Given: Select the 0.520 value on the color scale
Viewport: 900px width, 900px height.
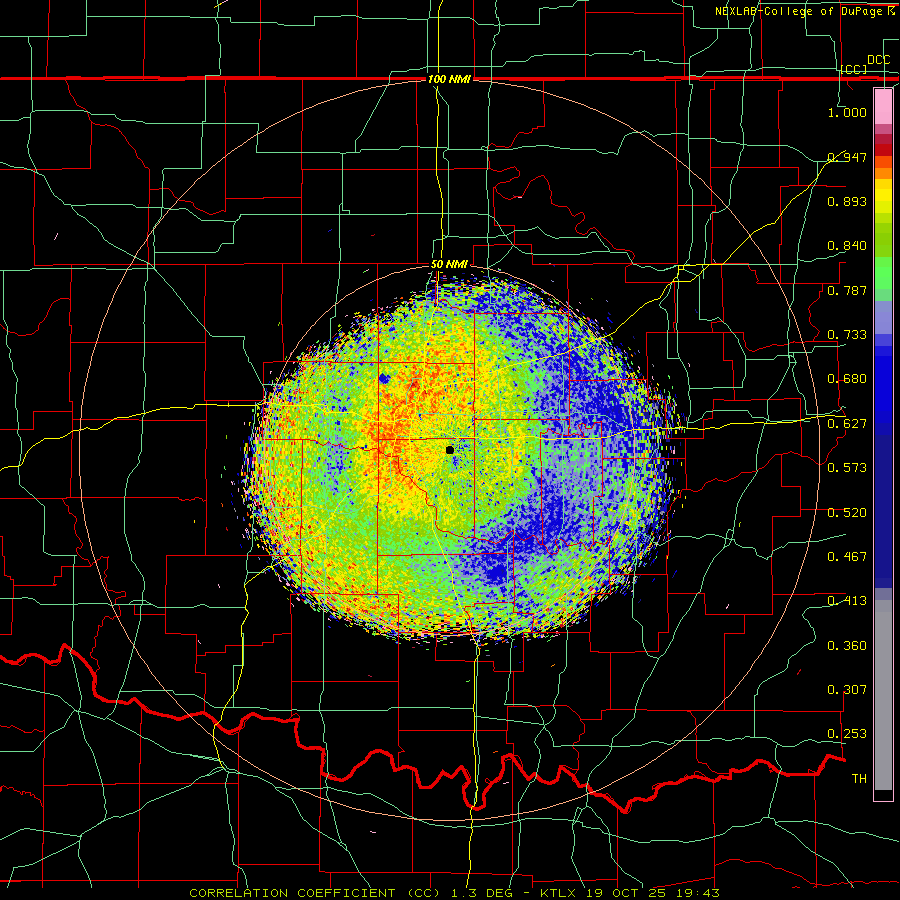Looking at the screenshot, I should pyautogui.click(x=847, y=513).
